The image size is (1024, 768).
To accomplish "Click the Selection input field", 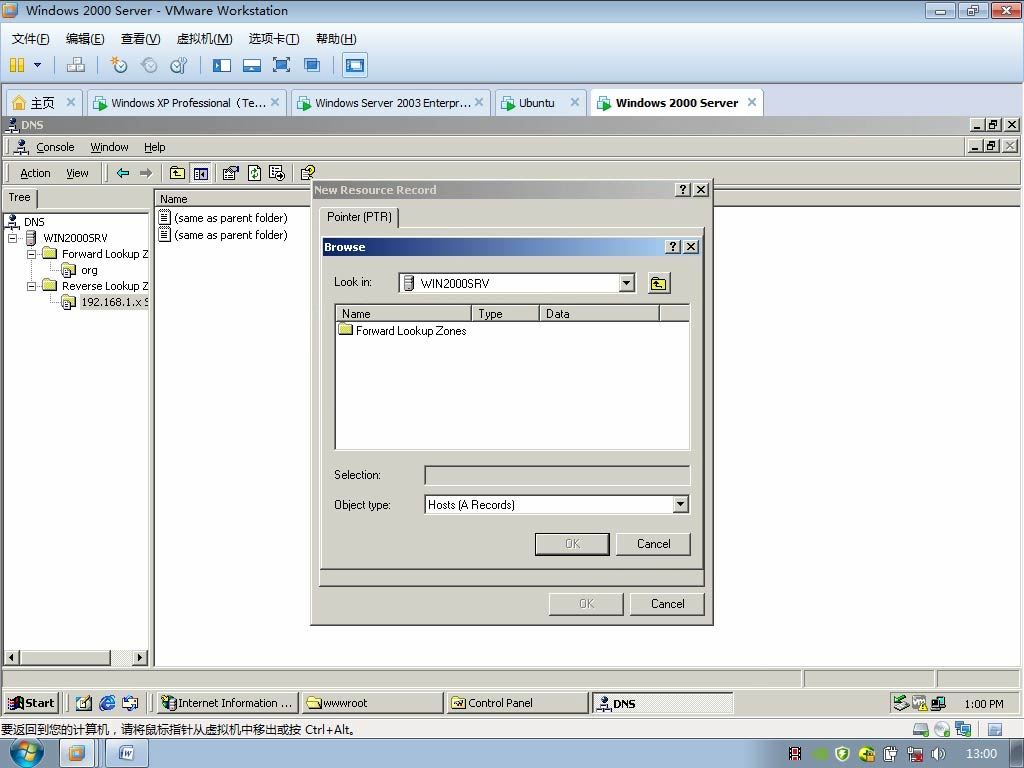I will tap(557, 475).
